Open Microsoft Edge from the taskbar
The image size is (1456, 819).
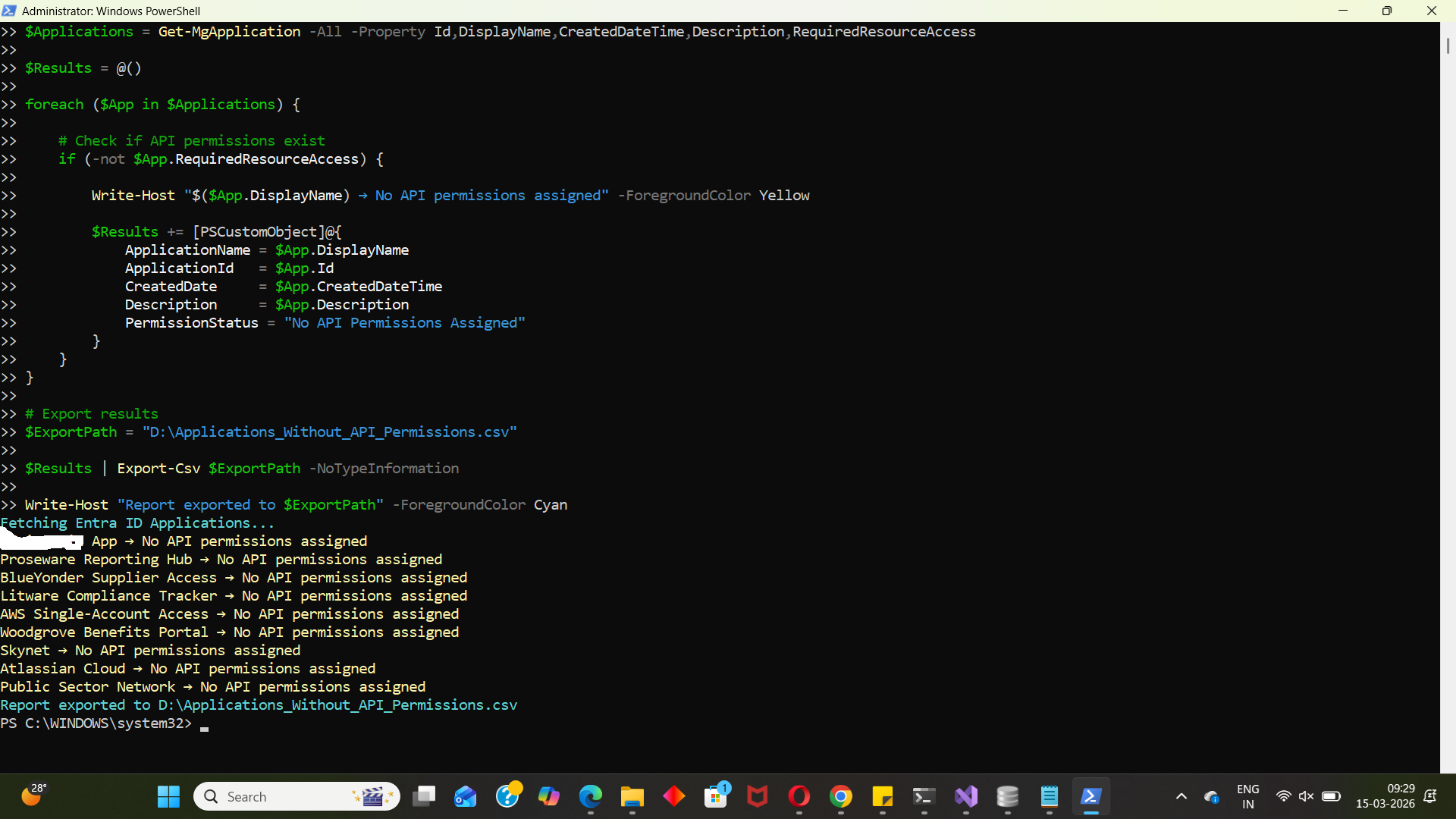point(590,796)
